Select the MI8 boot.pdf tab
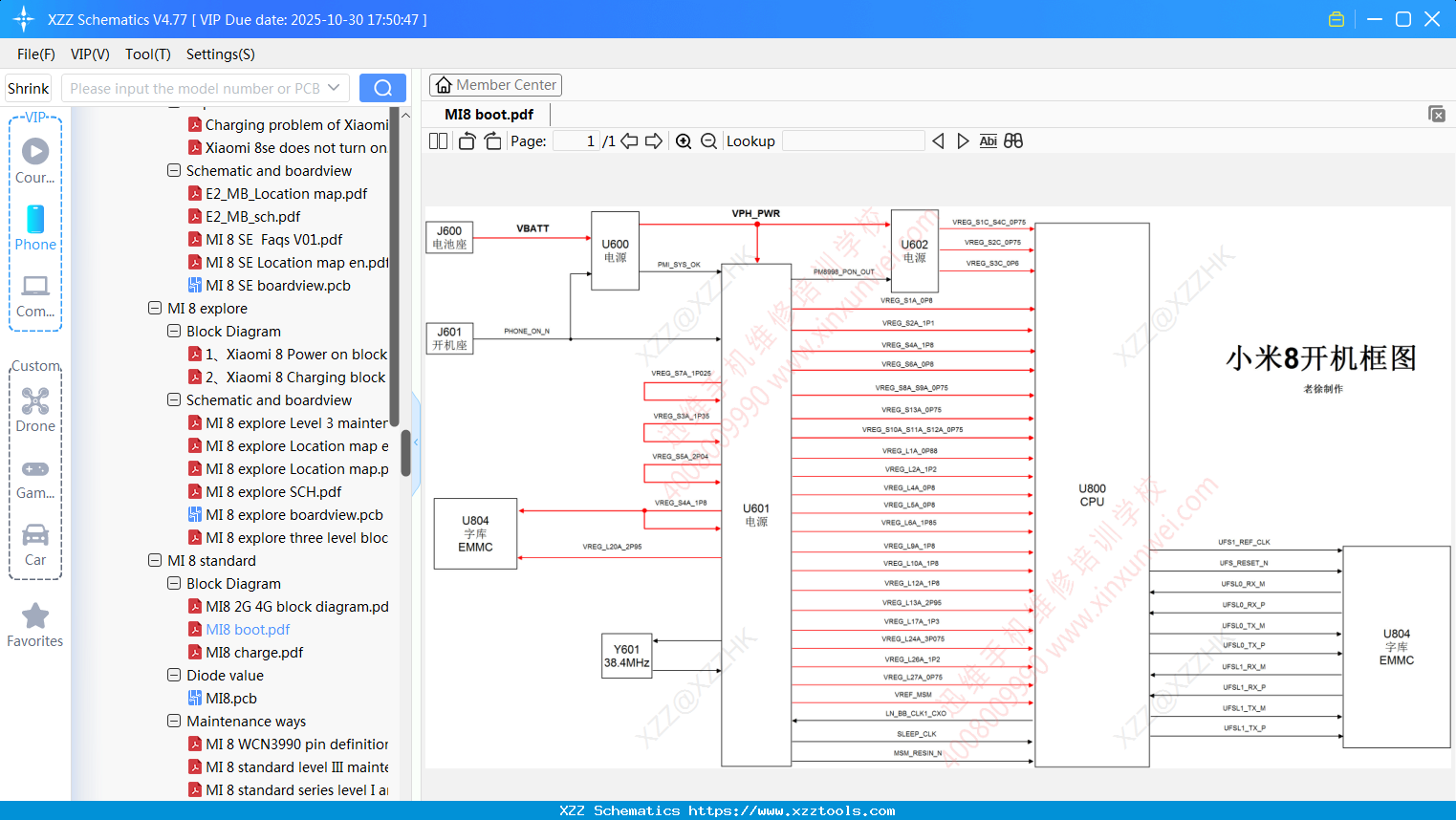 coord(489,114)
